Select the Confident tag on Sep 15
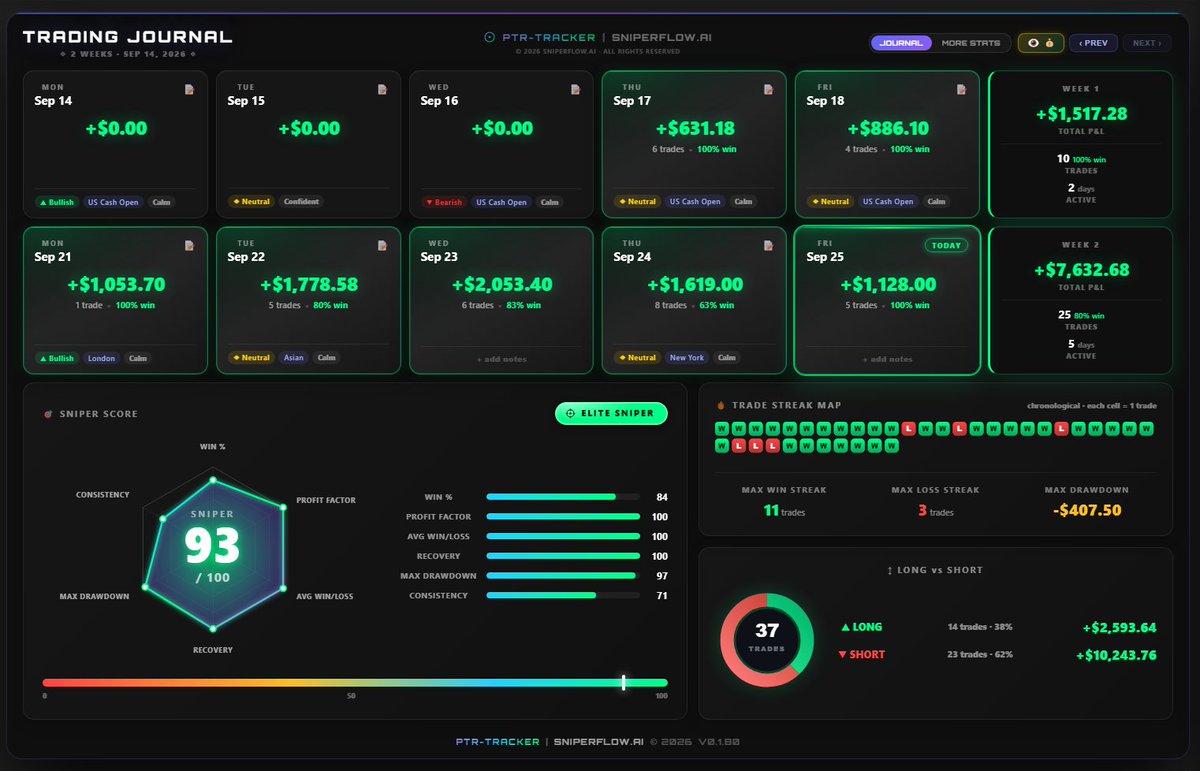This screenshot has height=771, width=1200. (301, 202)
